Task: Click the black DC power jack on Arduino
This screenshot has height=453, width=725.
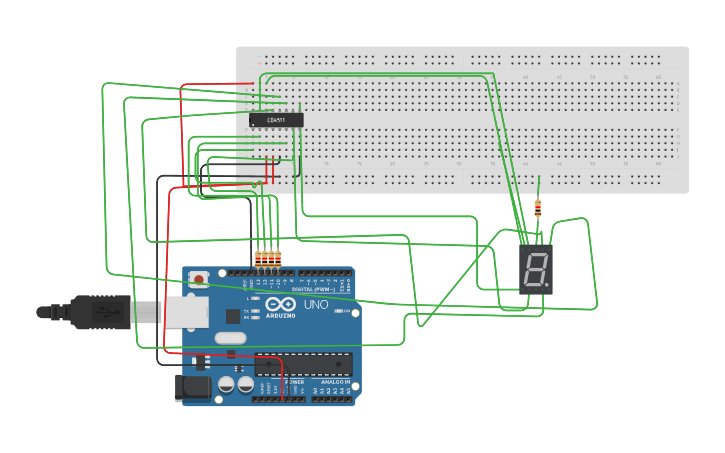Action: click(x=193, y=388)
